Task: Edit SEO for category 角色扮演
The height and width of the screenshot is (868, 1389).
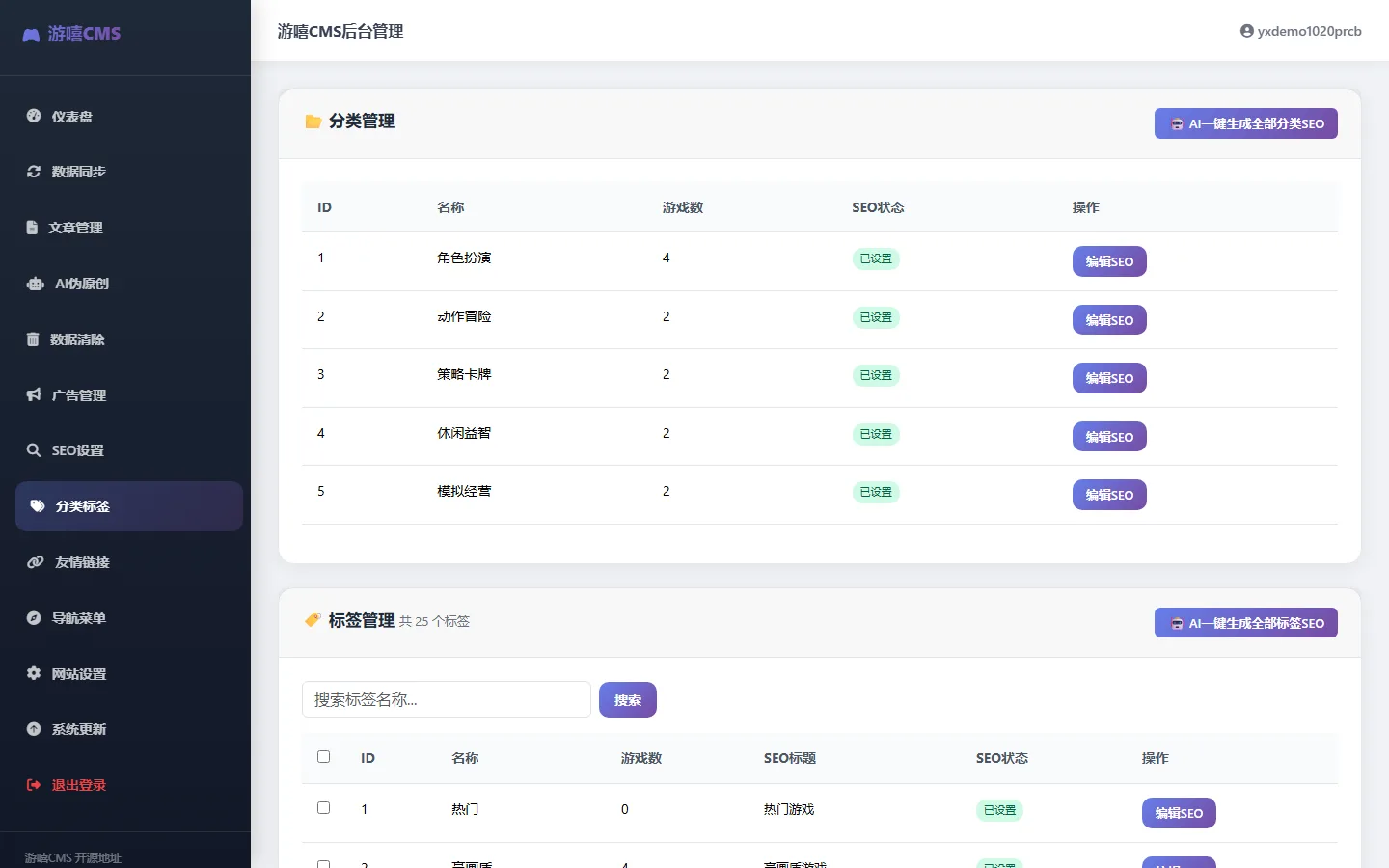Action: [x=1109, y=261]
